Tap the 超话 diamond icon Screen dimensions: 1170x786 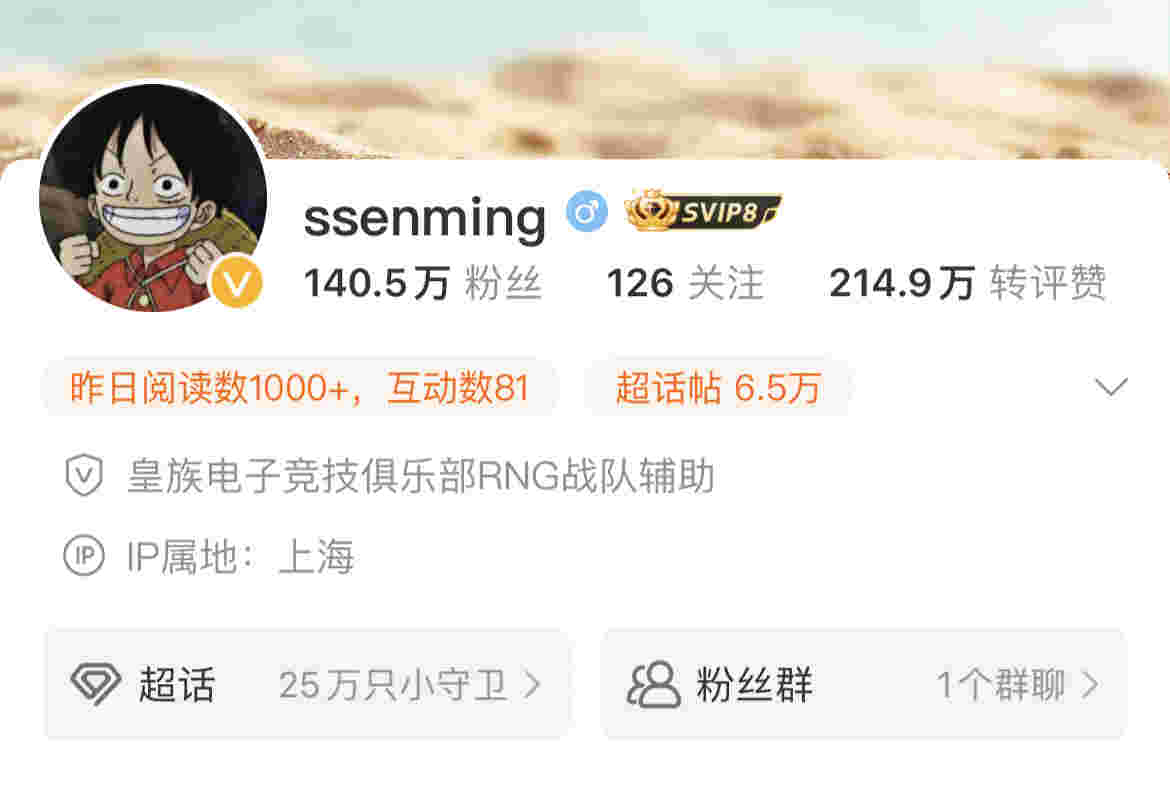tap(96, 683)
